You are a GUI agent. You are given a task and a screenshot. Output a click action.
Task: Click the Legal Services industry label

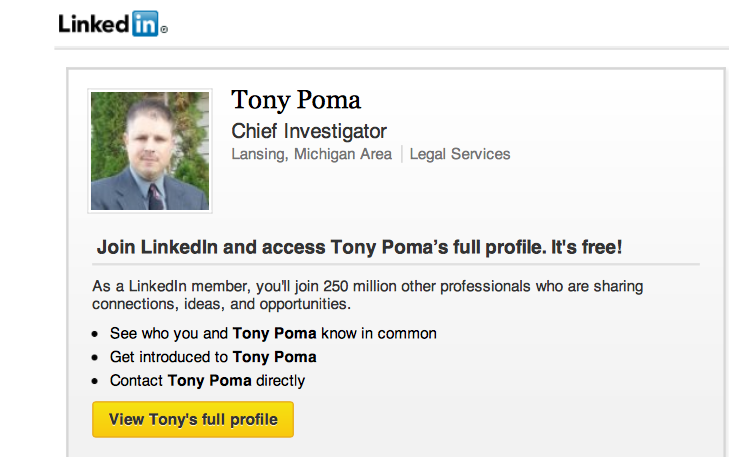[x=460, y=154]
